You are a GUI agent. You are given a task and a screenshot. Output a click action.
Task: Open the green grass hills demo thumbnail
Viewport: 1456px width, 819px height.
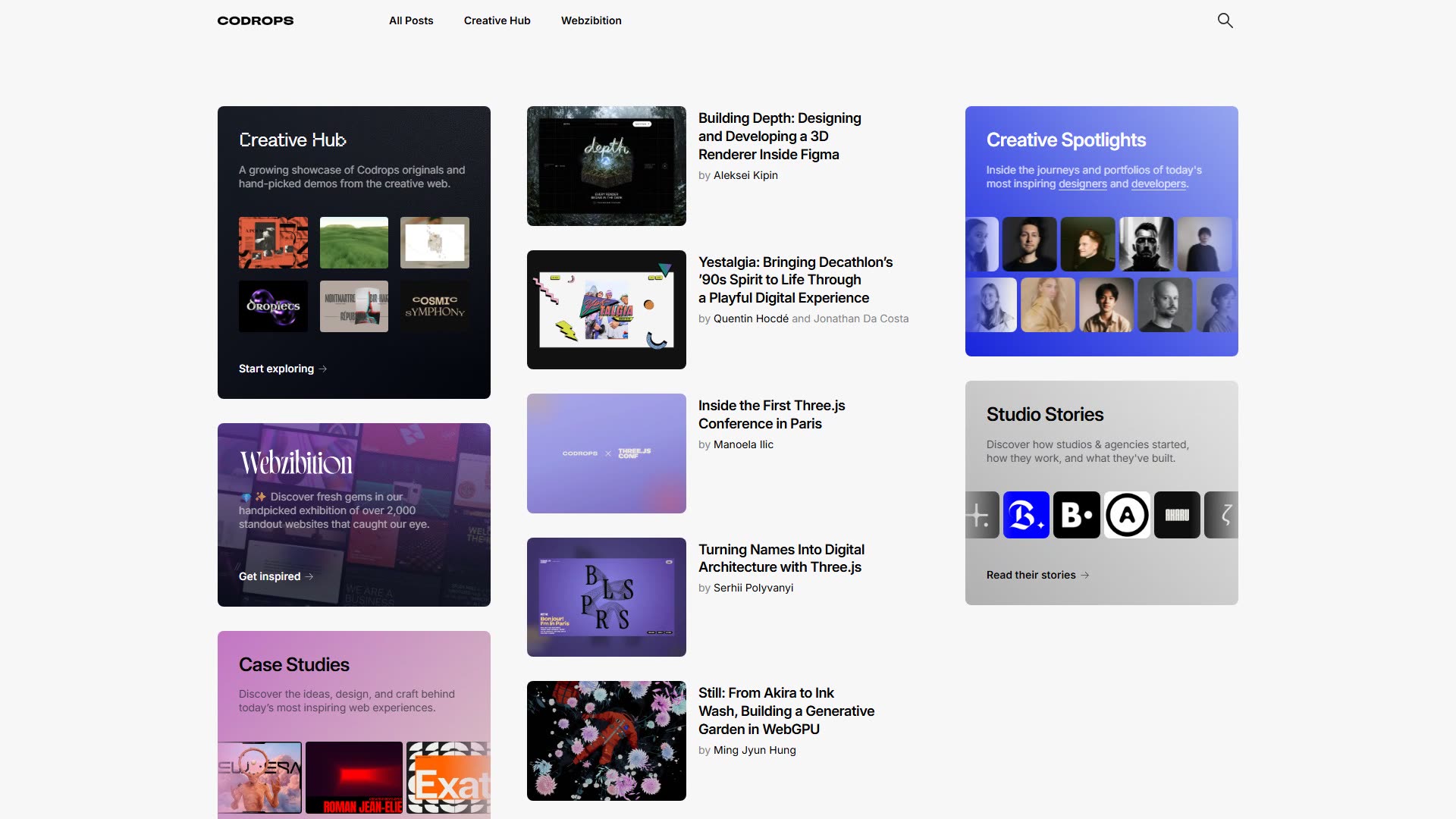click(354, 243)
